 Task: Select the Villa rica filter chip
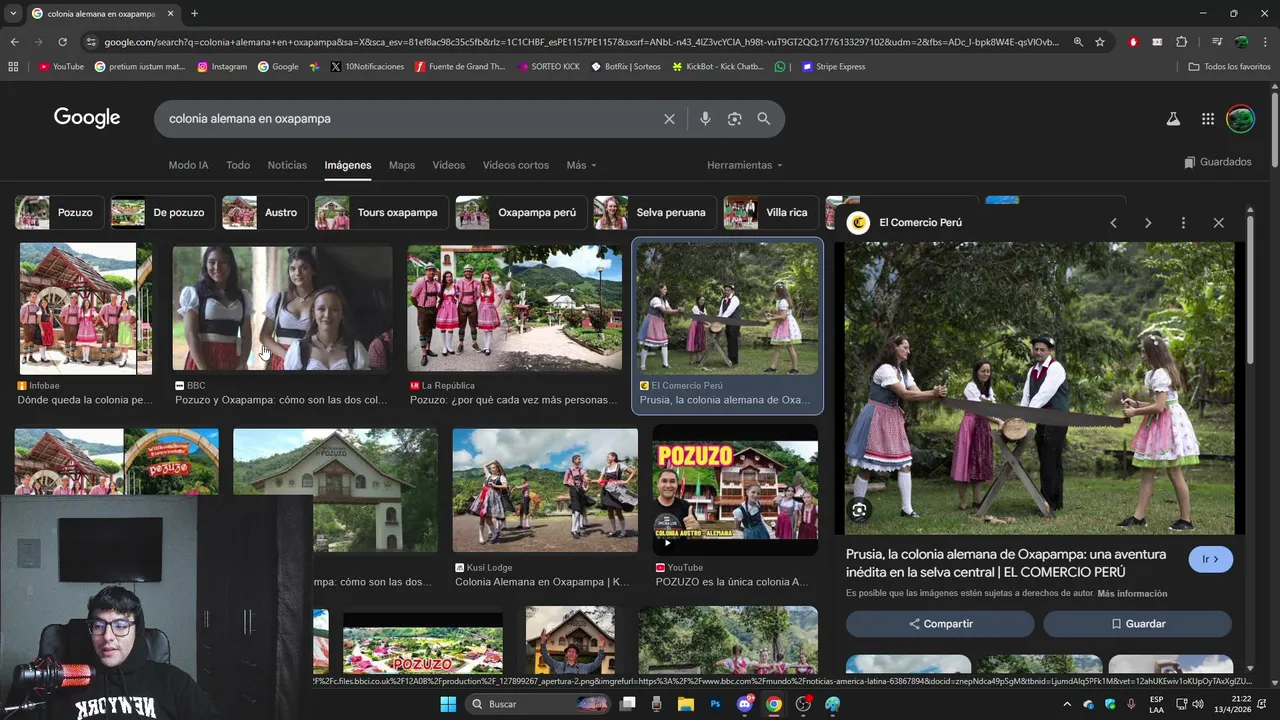click(770, 212)
